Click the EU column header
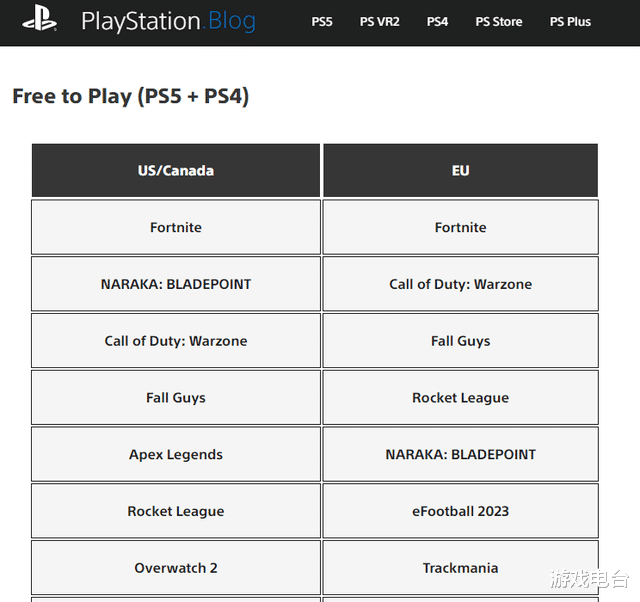Image resolution: width=640 pixels, height=602 pixels. (x=460, y=171)
